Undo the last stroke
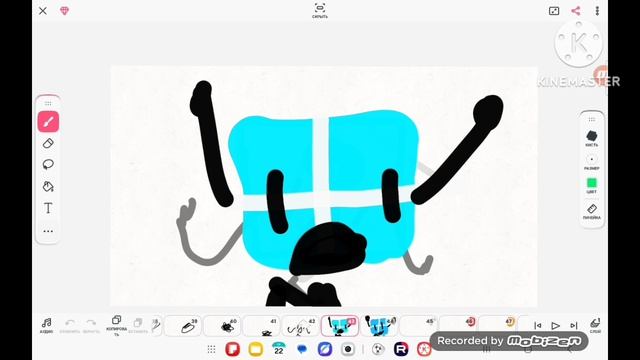The height and width of the screenshot is (360, 640). tap(70, 325)
